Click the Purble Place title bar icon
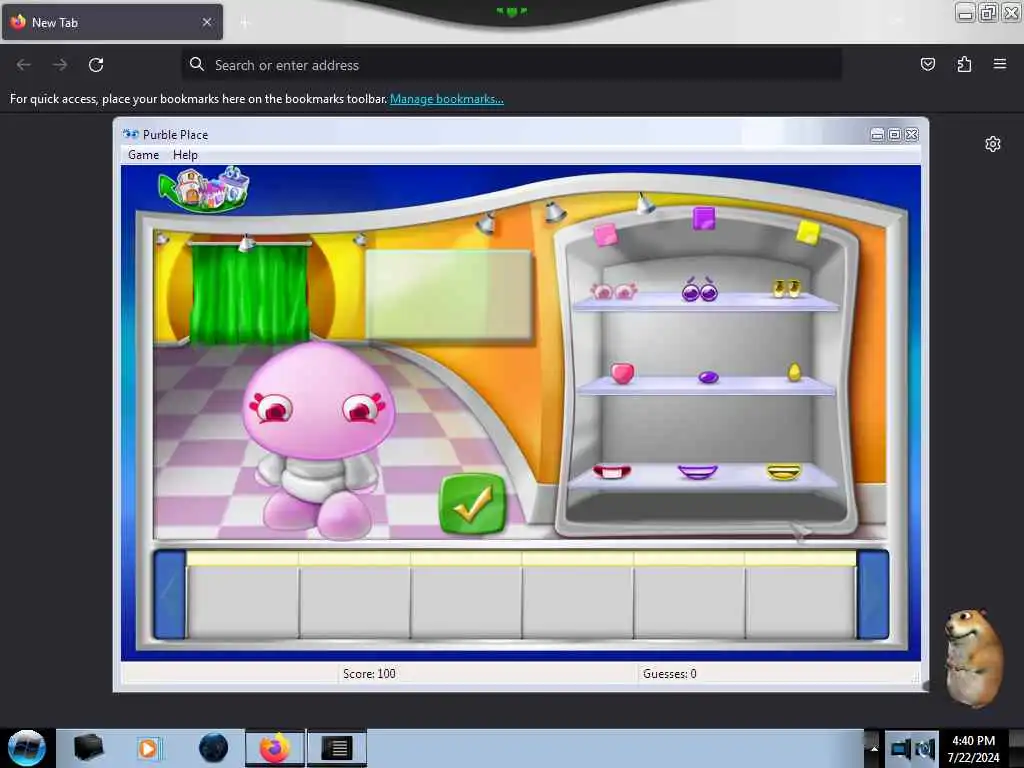The width and height of the screenshot is (1024, 768). [x=131, y=135]
